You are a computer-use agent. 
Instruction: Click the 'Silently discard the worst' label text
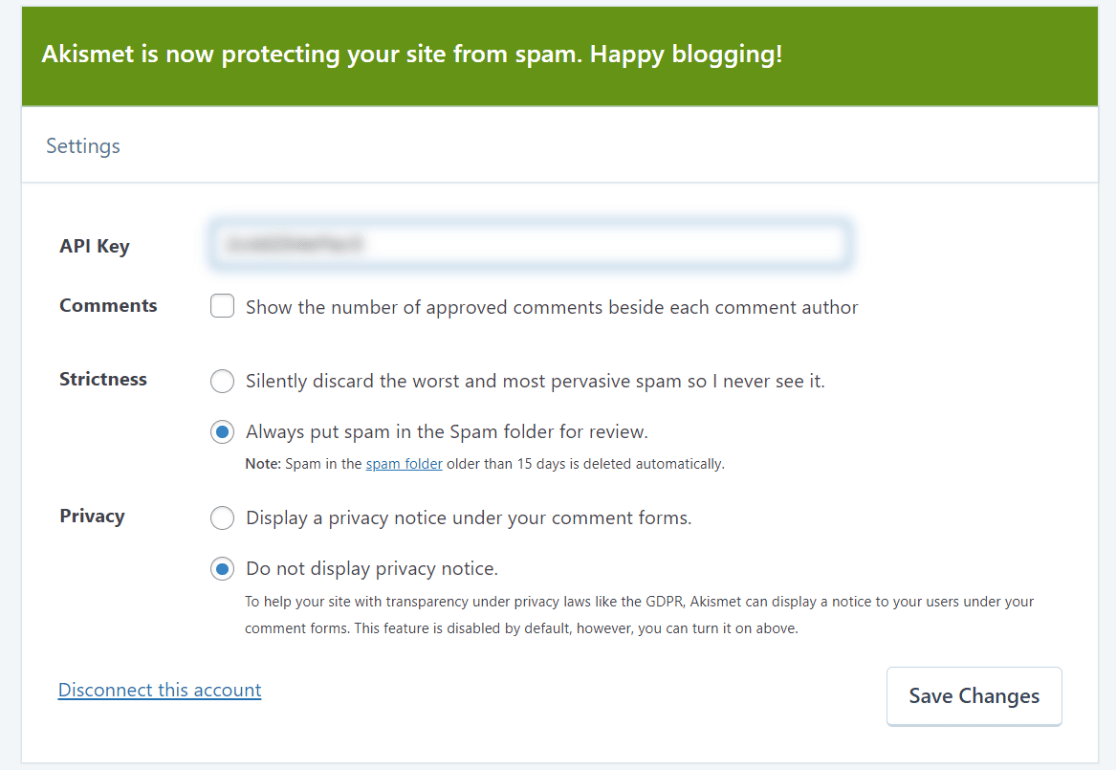point(535,381)
